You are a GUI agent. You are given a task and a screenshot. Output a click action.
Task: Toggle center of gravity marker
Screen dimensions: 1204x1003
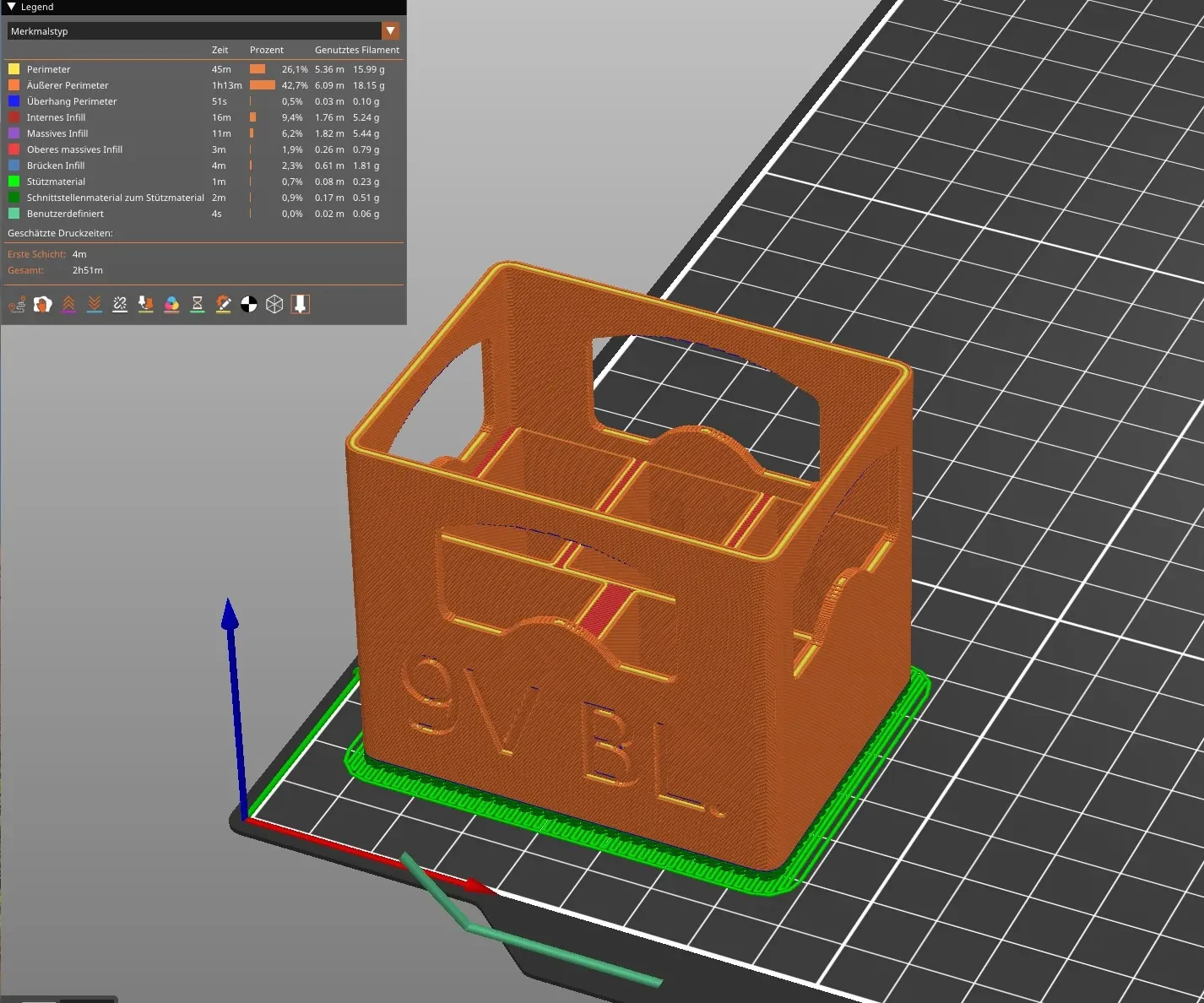click(249, 304)
